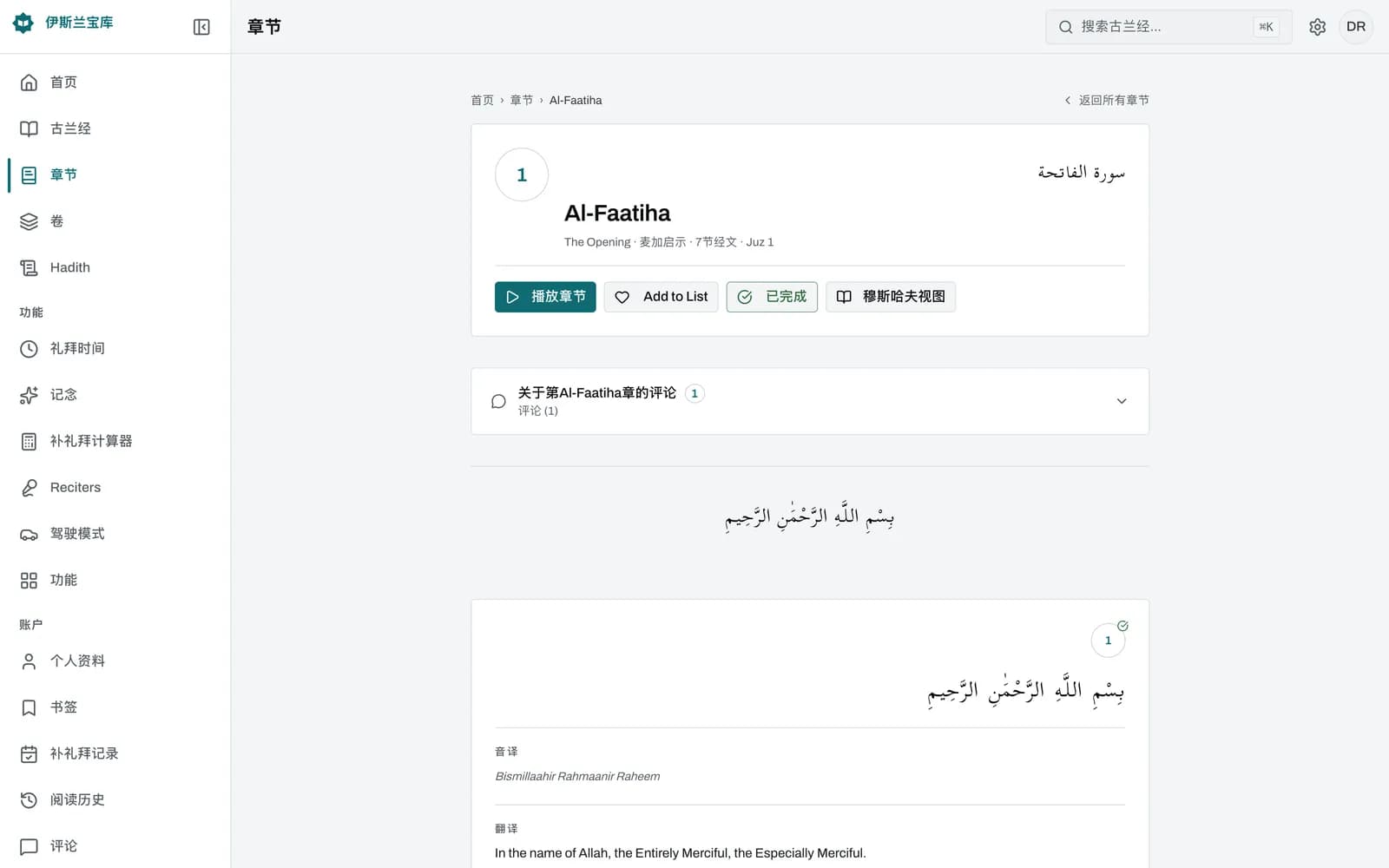Click the sparkle icon beside 记念

point(29,395)
